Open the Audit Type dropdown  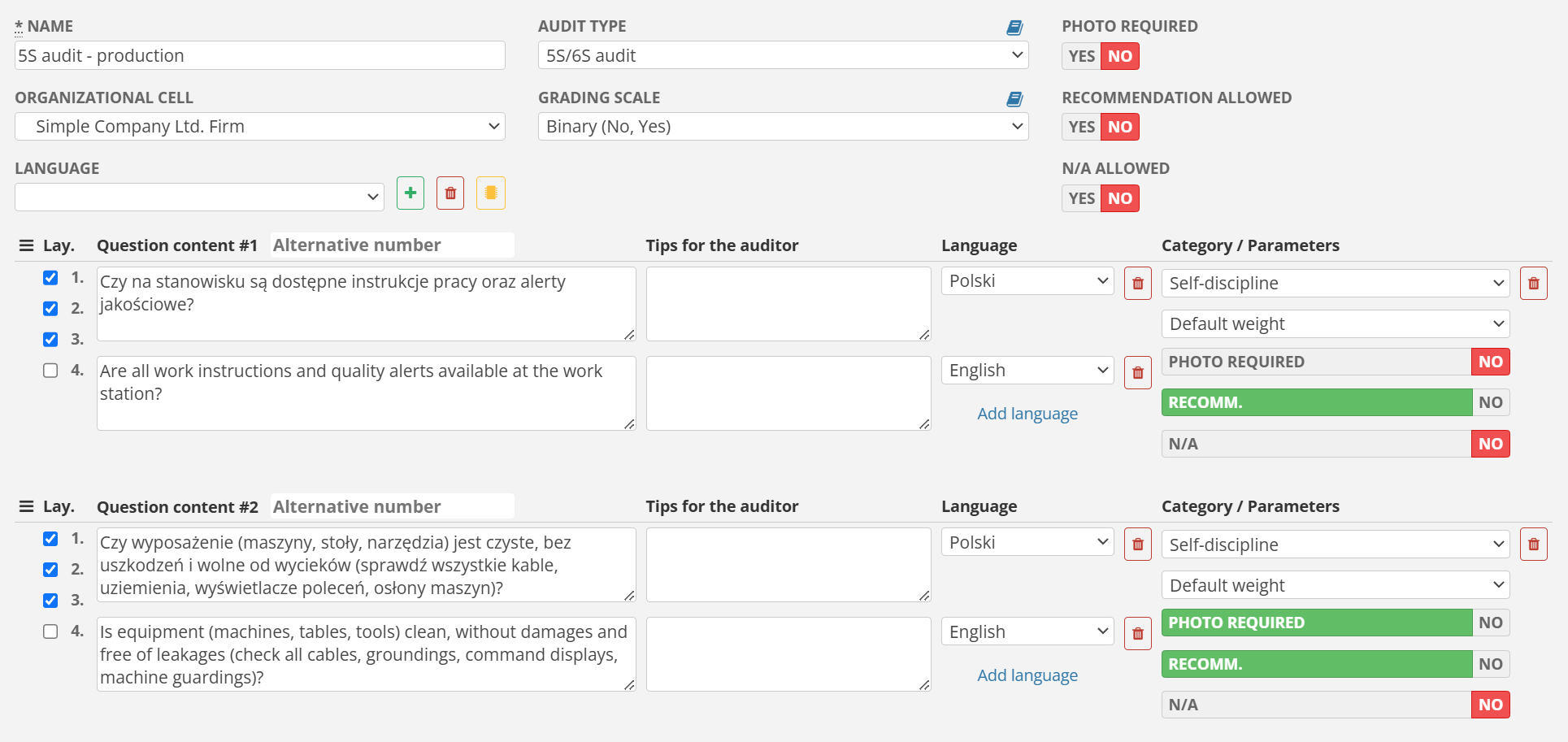pyautogui.click(x=783, y=55)
